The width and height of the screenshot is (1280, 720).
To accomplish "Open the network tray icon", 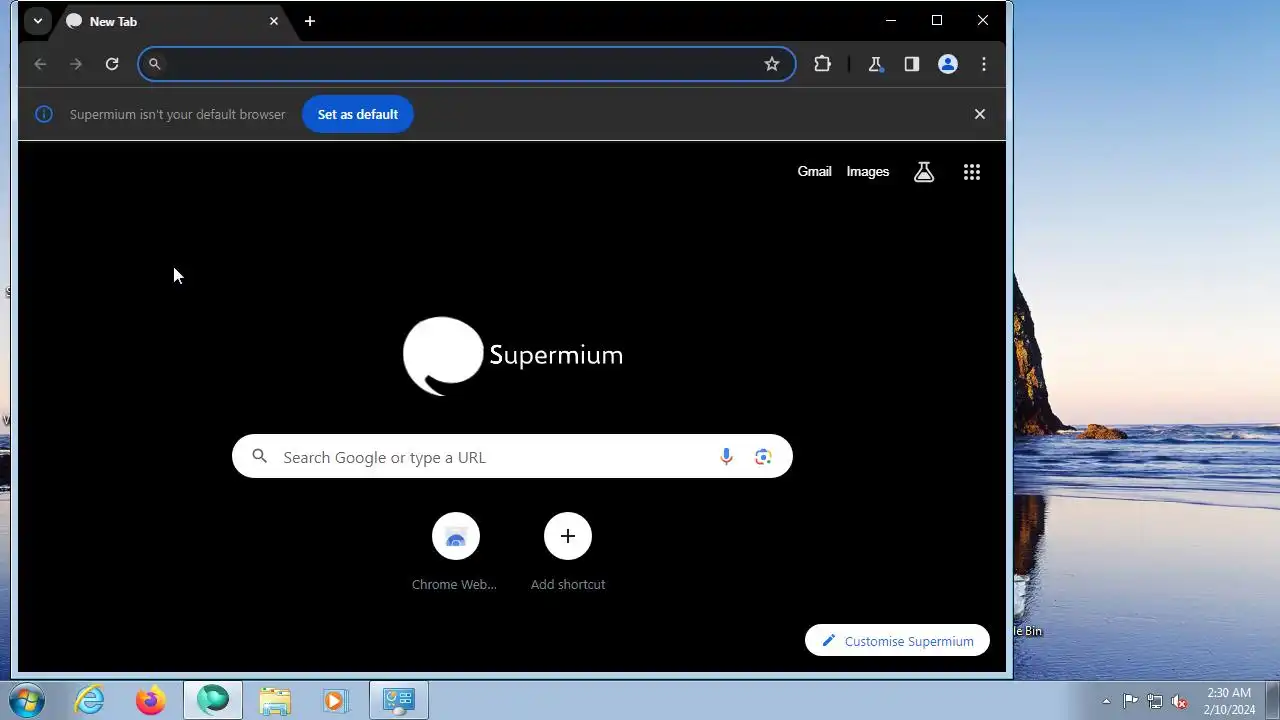I will tap(1155, 701).
